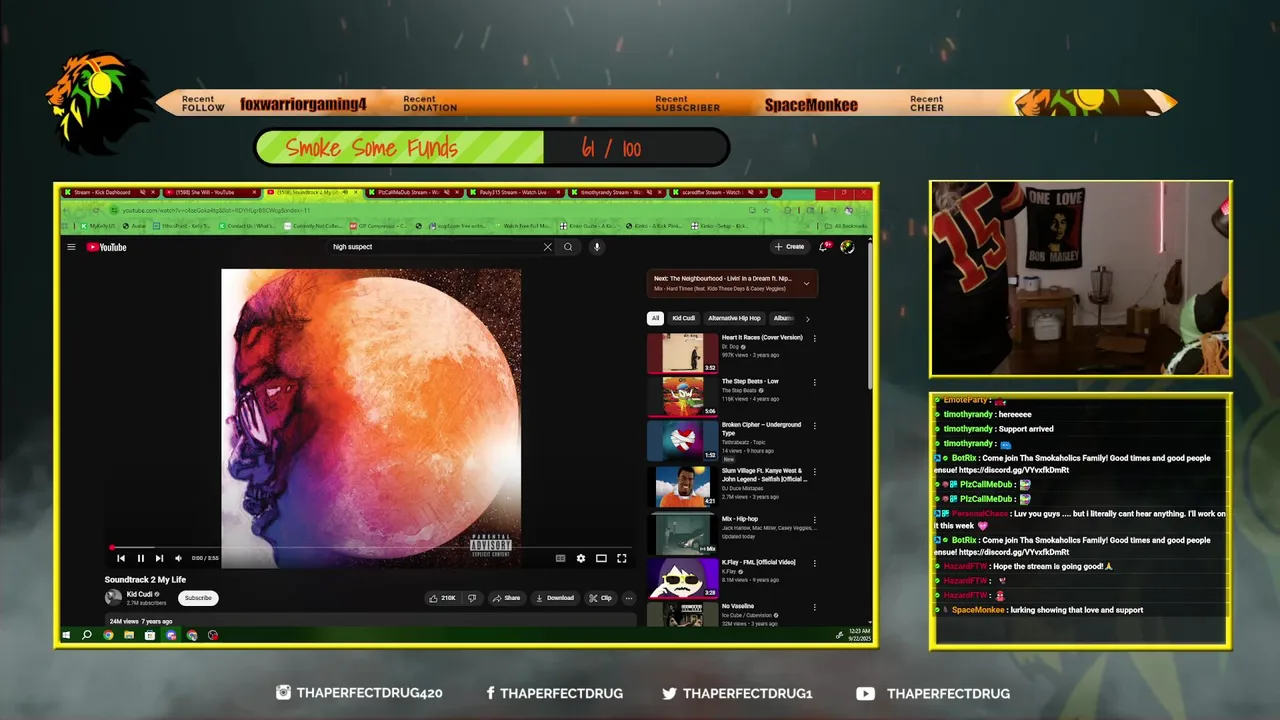The height and width of the screenshot is (720, 1280).
Task: Clear the 'high suspect' search text
Action: [547, 247]
